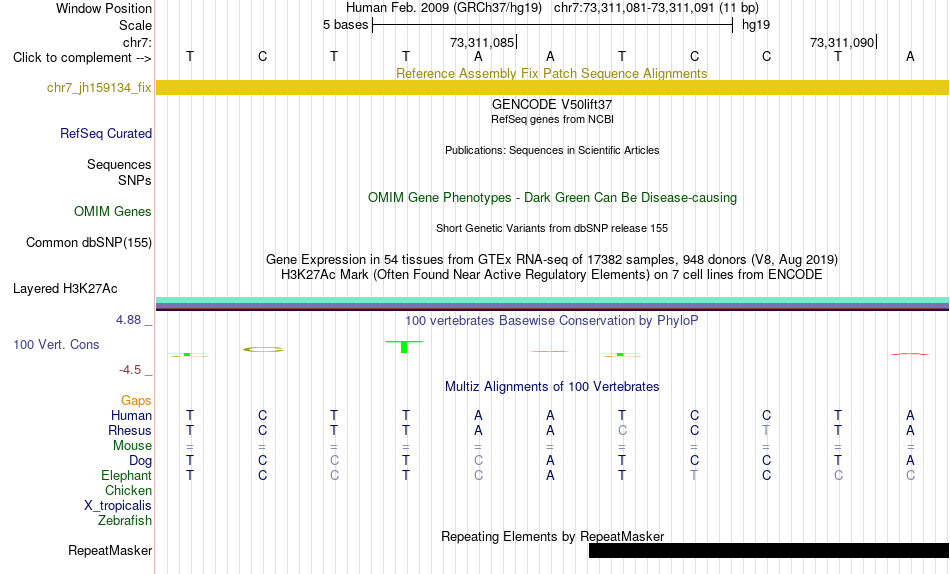Click the Chicken species row label

point(128,491)
